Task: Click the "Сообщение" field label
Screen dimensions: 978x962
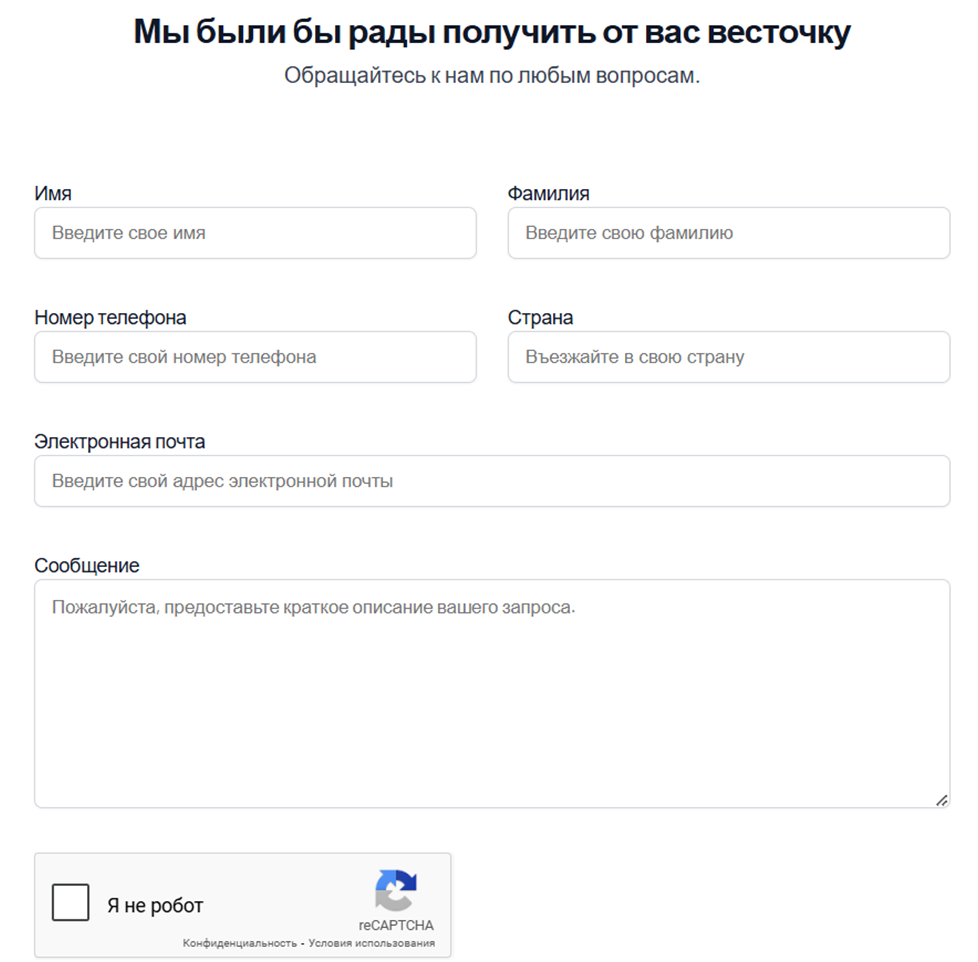Action: point(87,566)
